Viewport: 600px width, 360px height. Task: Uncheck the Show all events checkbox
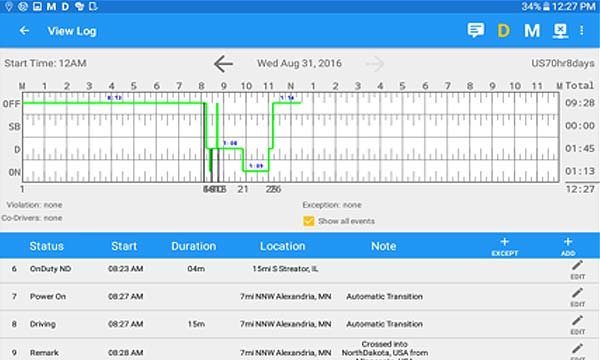point(308,221)
